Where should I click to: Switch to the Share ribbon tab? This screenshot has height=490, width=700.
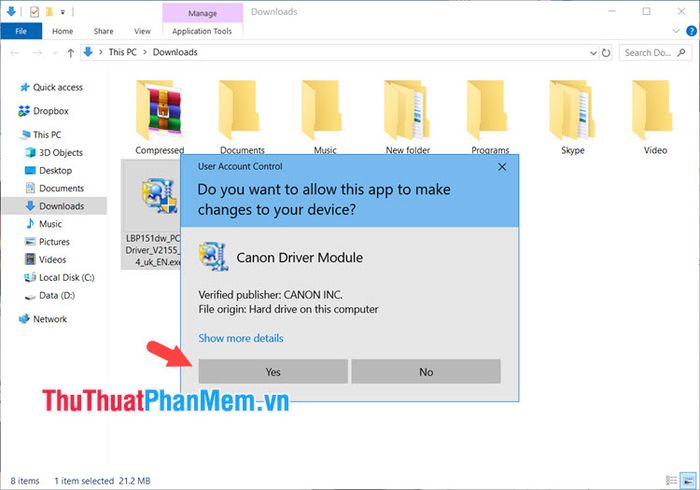[x=104, y=31]
